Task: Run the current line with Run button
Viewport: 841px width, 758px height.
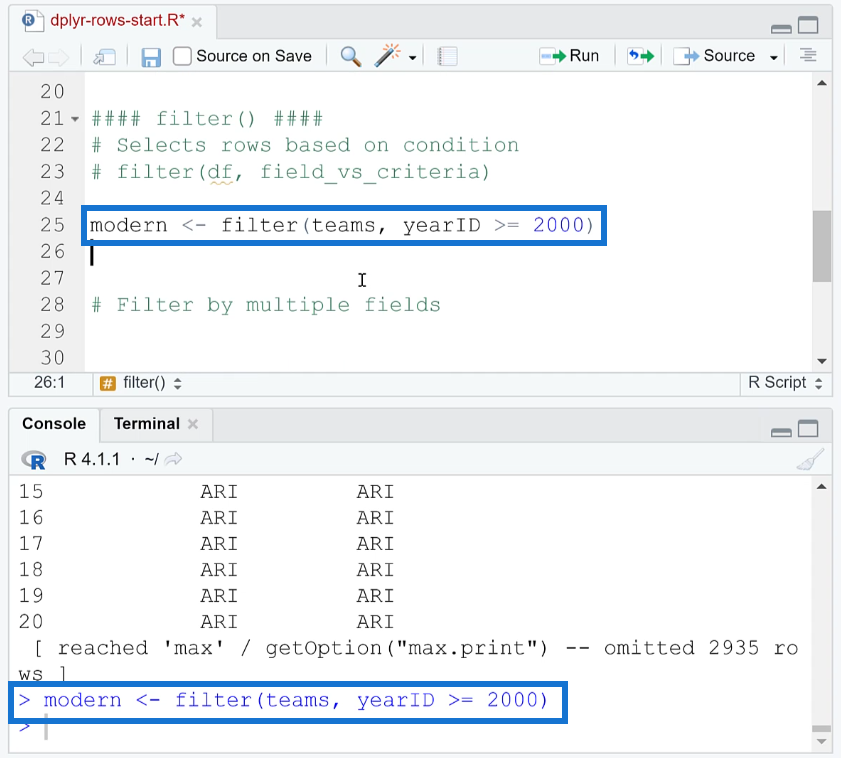Action: (x=569, y=56)
